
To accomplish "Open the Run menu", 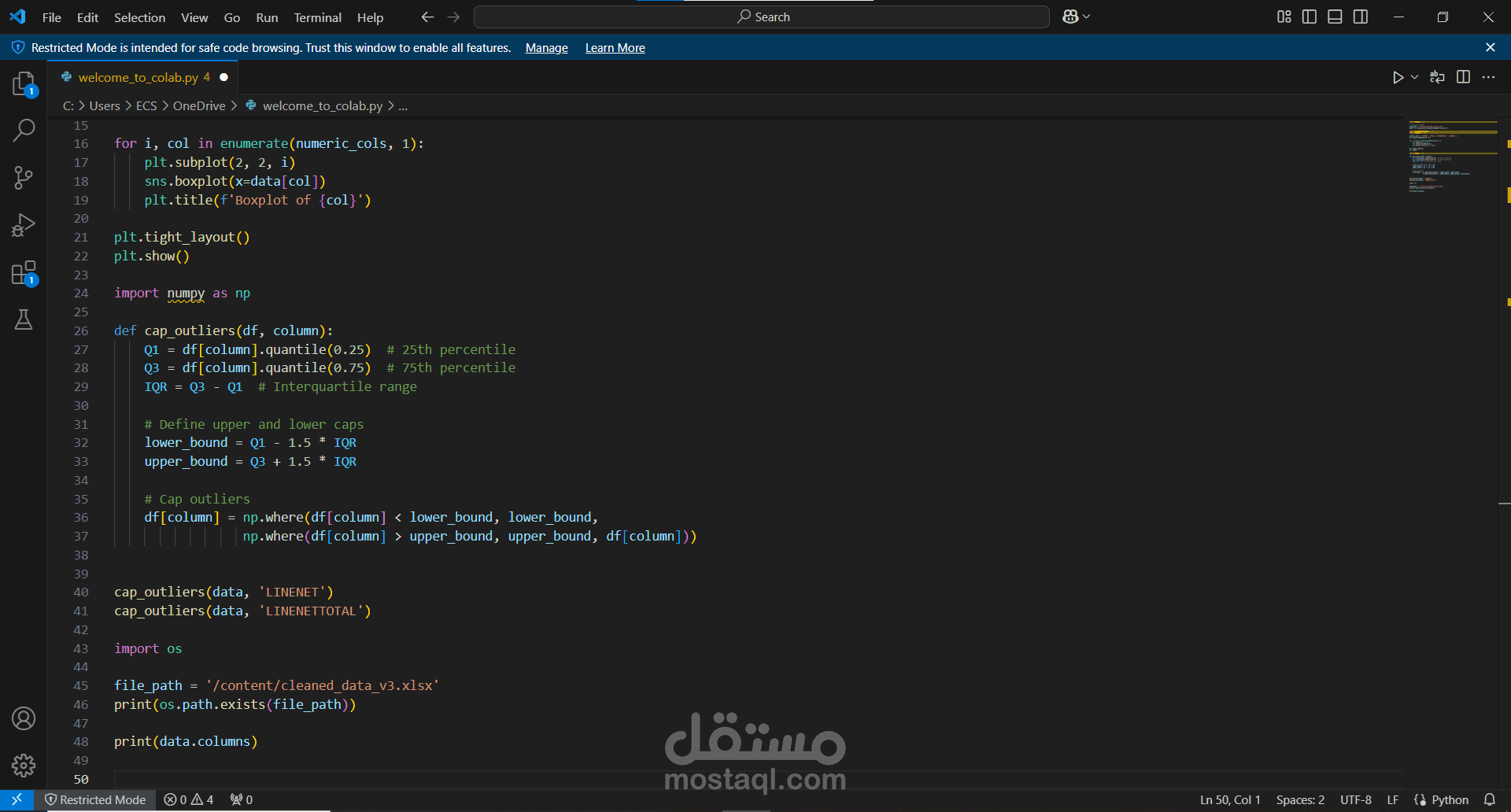I will point(267,17).
